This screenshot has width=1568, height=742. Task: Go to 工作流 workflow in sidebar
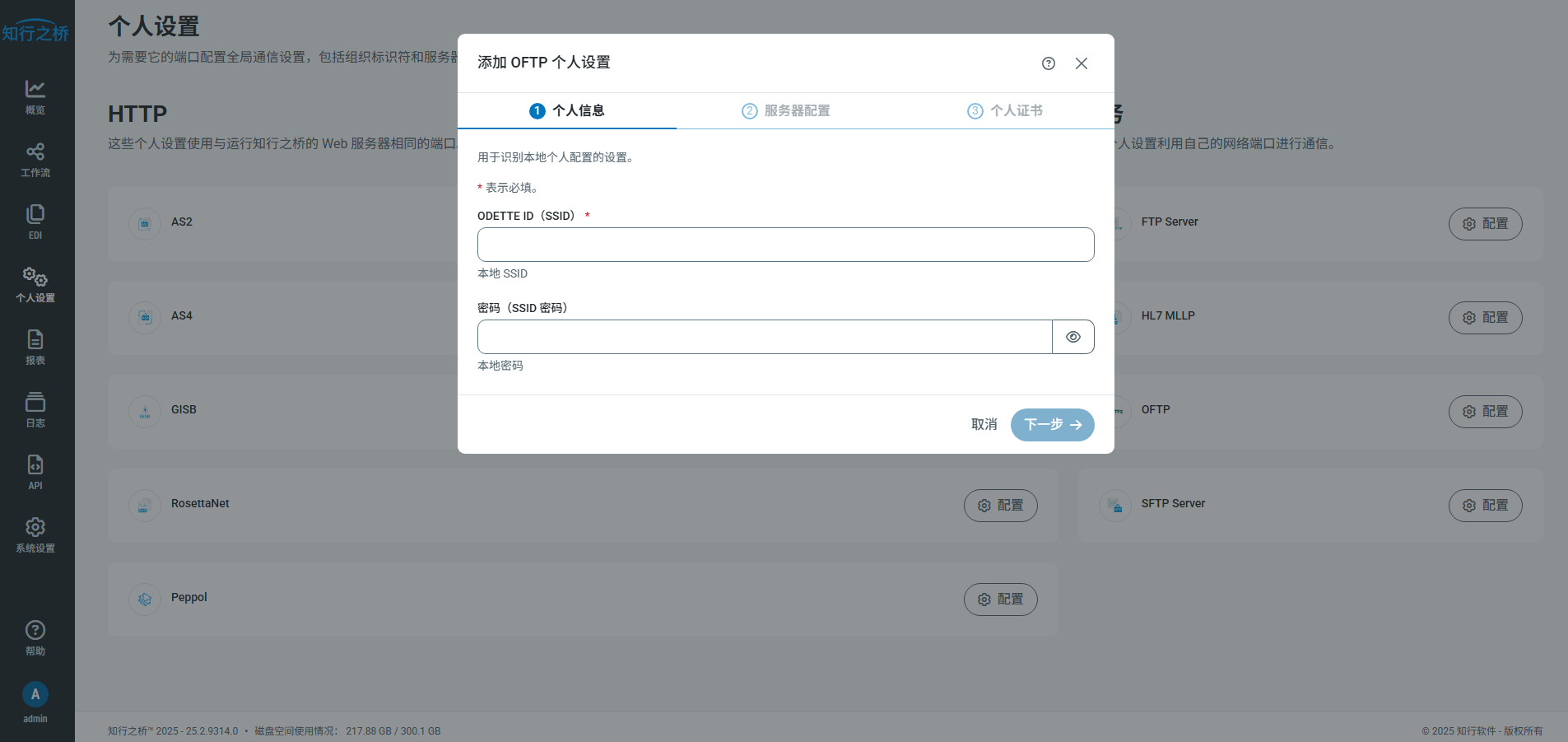pos(35,159)
